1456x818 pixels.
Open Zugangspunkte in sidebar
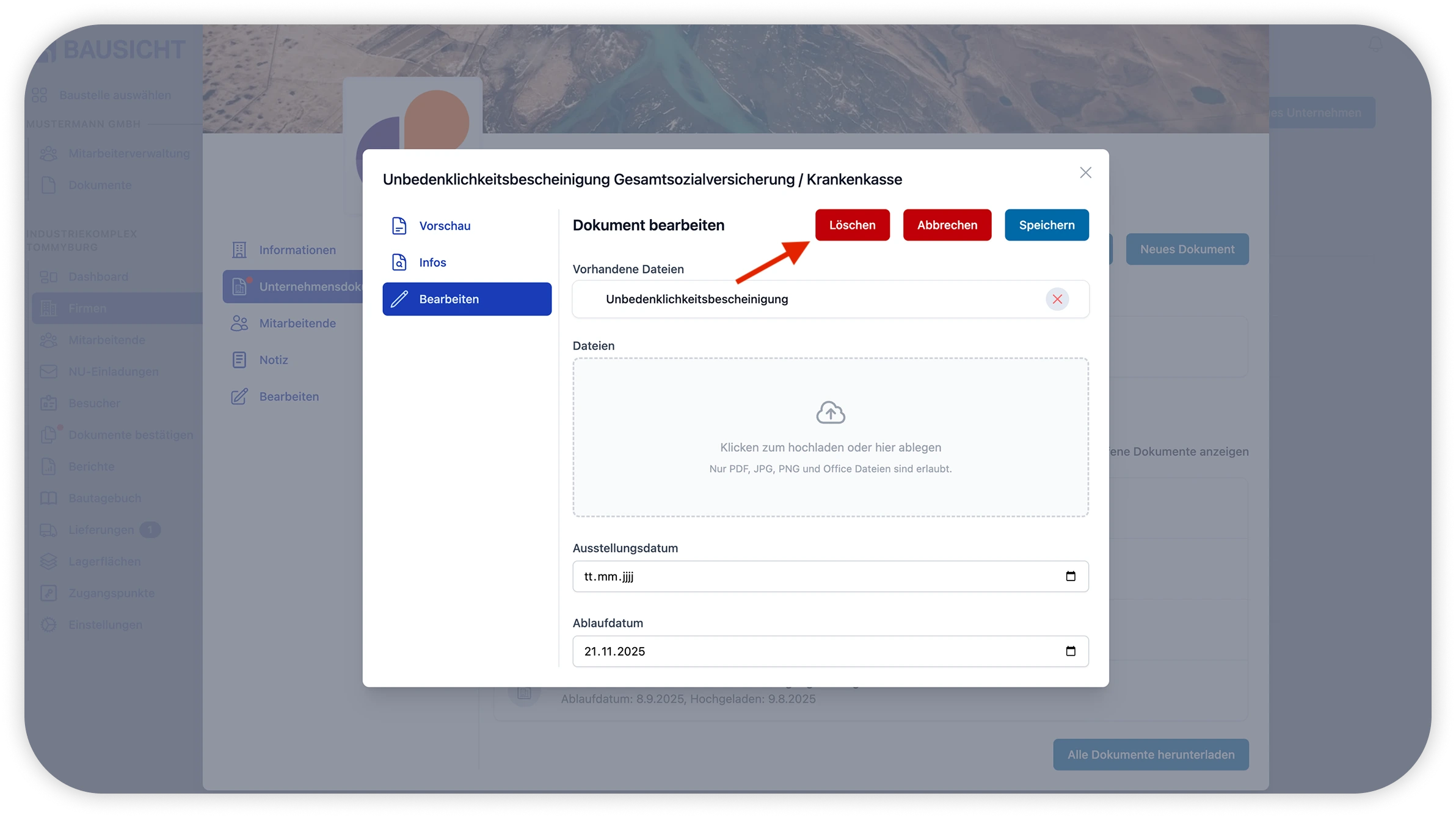[x=111, y=593]
